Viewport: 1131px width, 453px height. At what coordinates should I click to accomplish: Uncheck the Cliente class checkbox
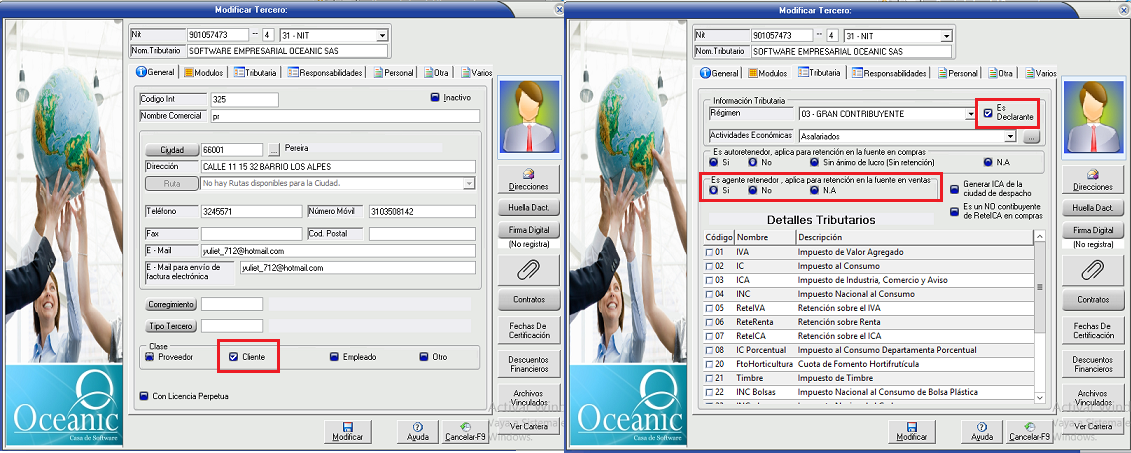click(233, 356)
